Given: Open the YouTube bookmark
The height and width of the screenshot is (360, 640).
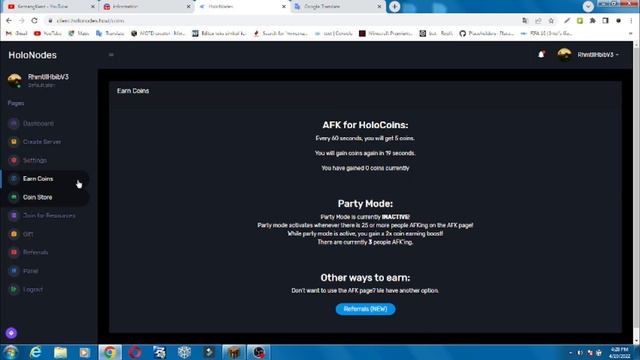Looking at the screenshot, I should point(48,33).
